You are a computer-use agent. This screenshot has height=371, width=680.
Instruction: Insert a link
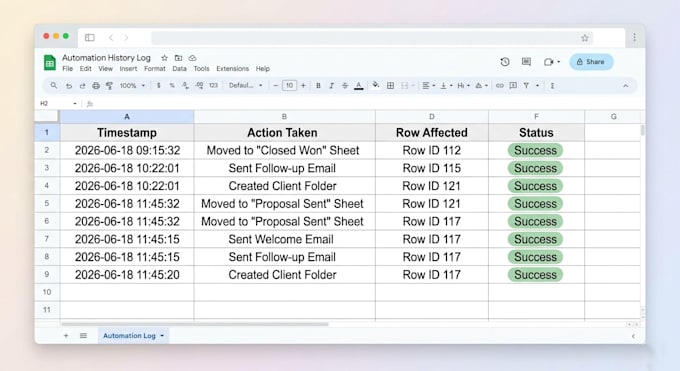tap(500, 86)
